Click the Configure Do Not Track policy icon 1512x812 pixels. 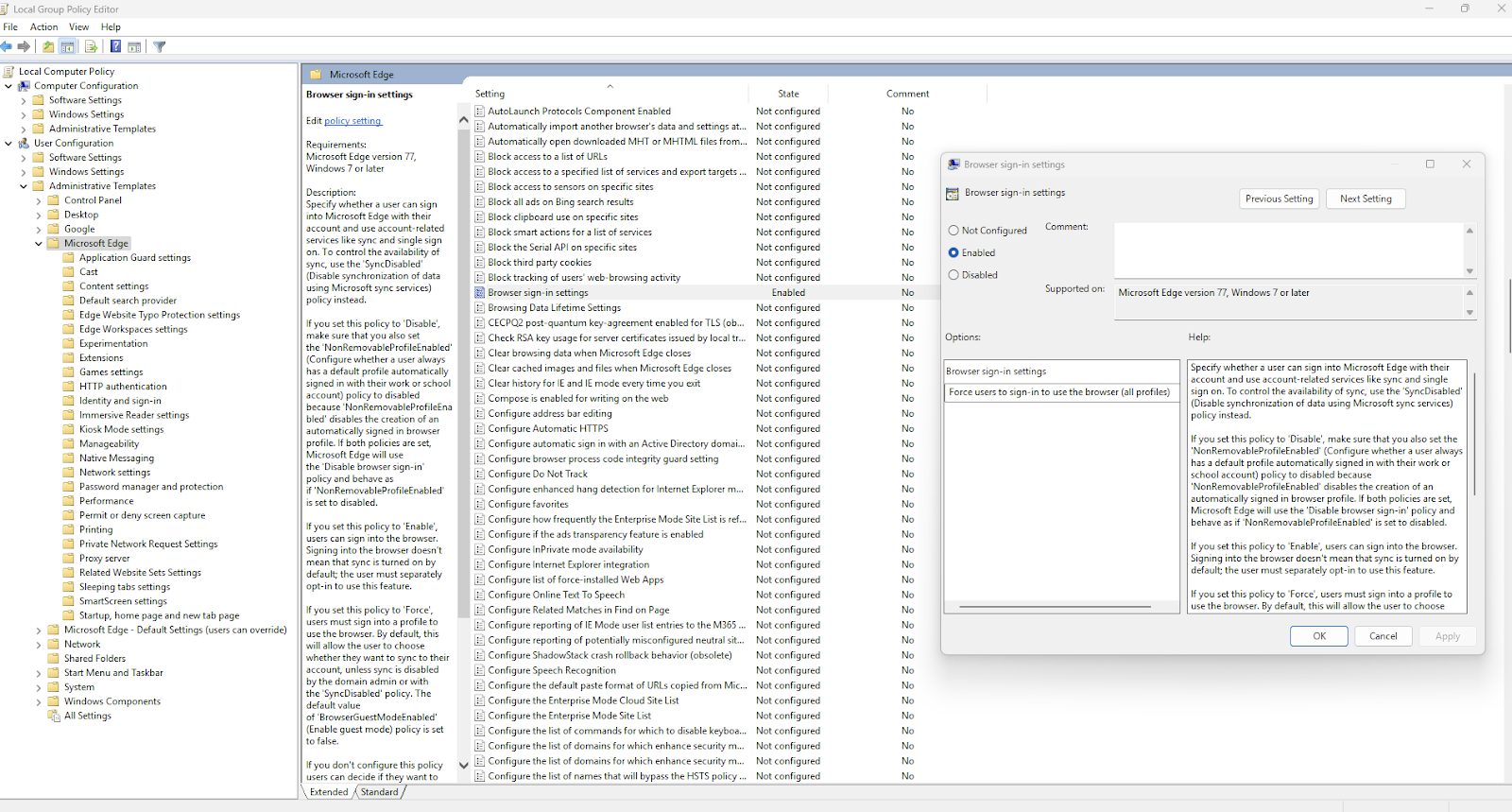480,475
